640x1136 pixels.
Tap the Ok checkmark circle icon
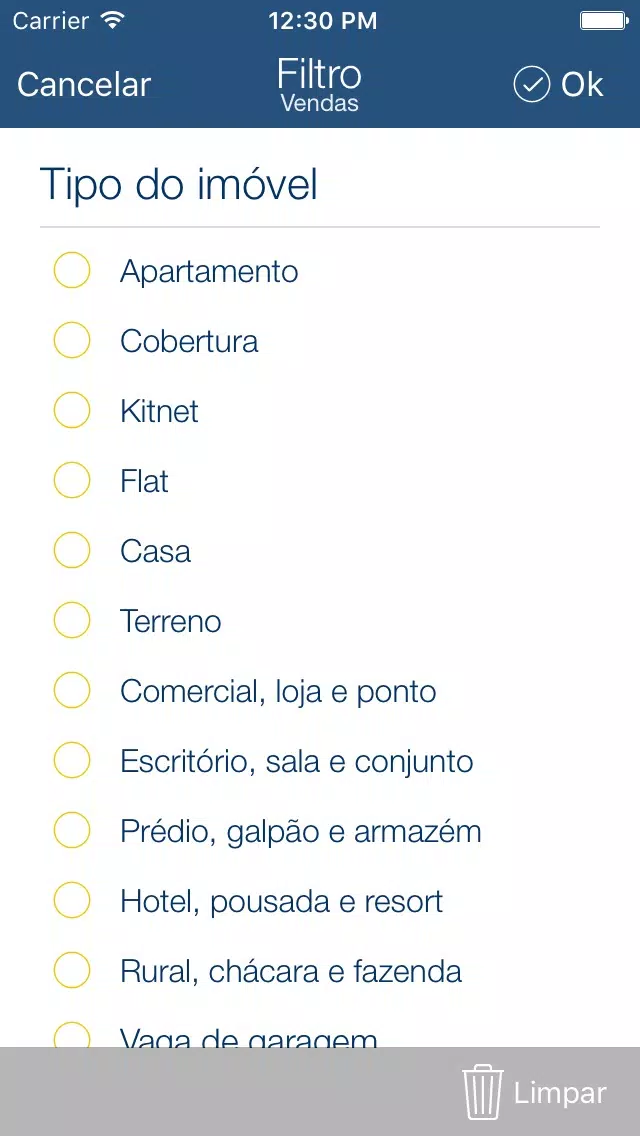[x=532, y=85]
